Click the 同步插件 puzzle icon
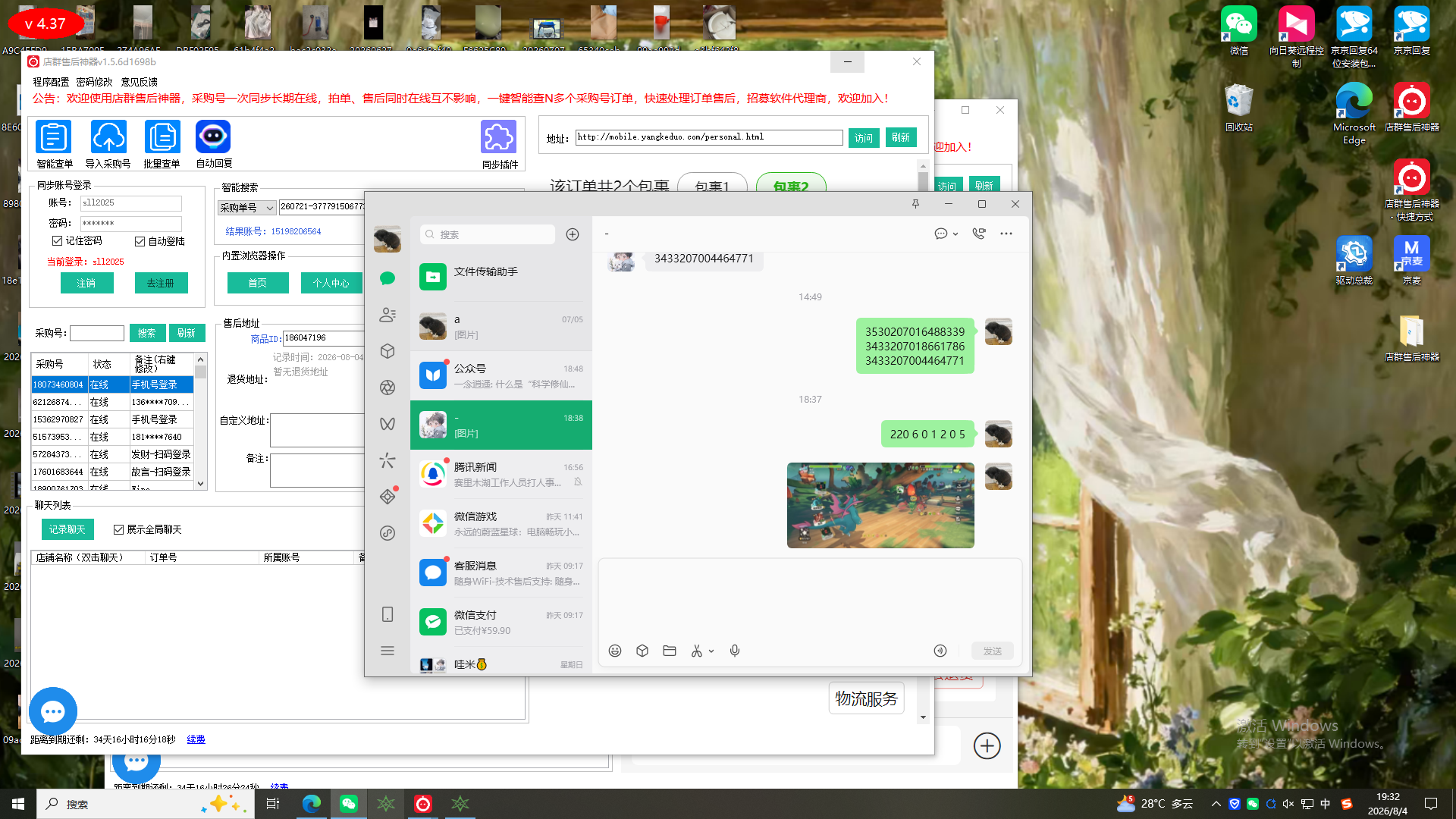This screenshot has width=1456, height=819. (498, 137)
